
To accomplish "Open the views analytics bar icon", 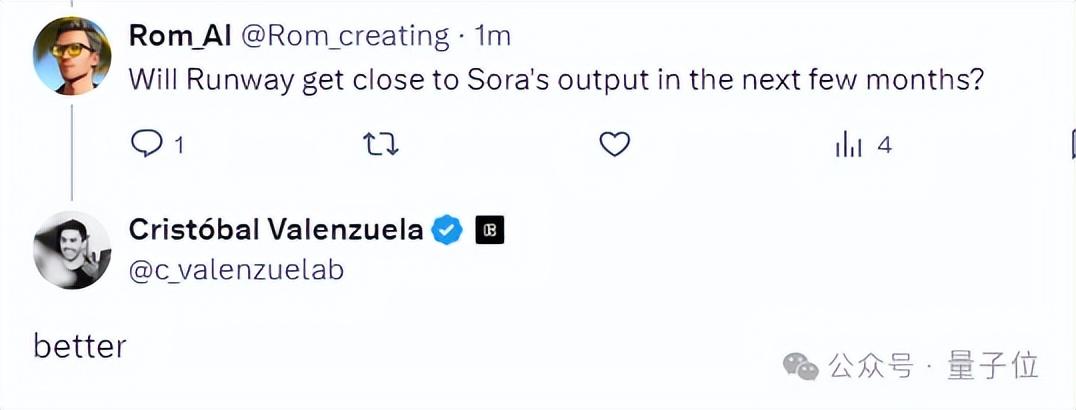I will (849, 146).
